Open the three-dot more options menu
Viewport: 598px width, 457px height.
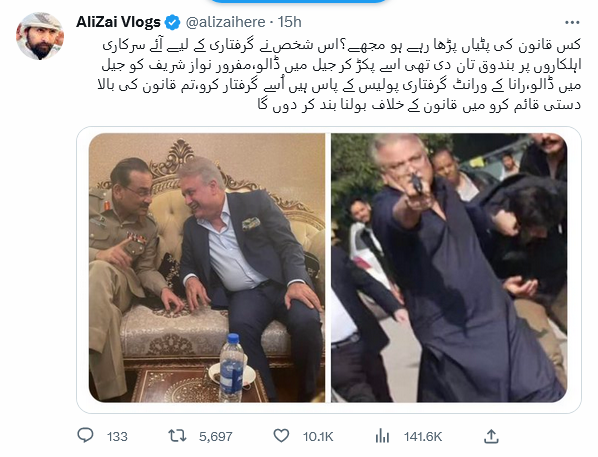click(x=572, y=23)
